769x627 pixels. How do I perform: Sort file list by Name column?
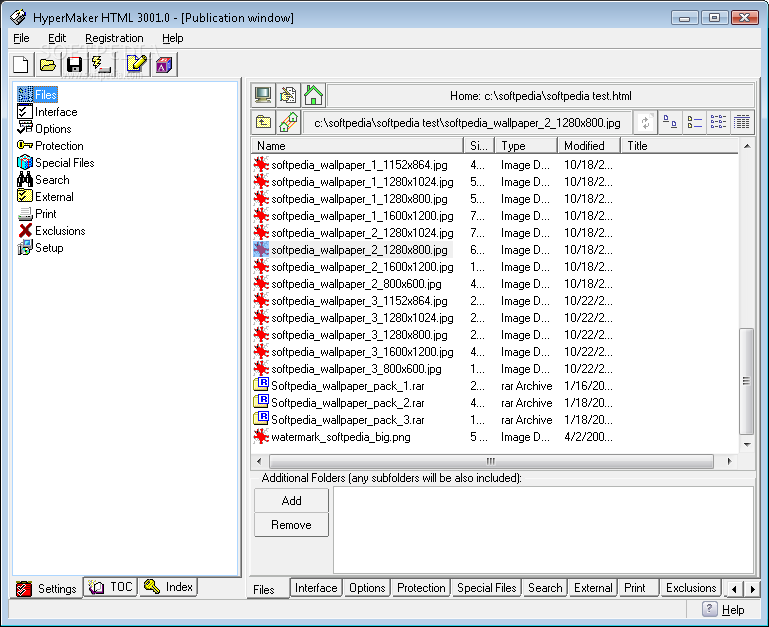pos(358,146)
